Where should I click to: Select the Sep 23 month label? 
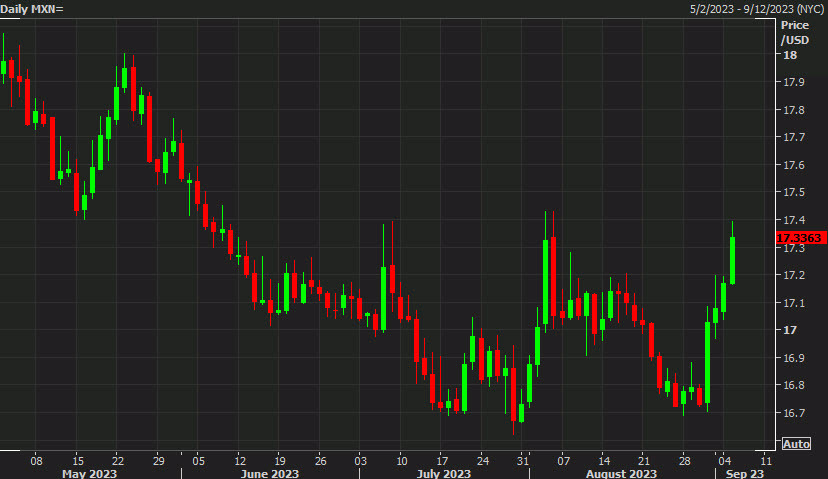pyautogui.click(x=745, y=473)
